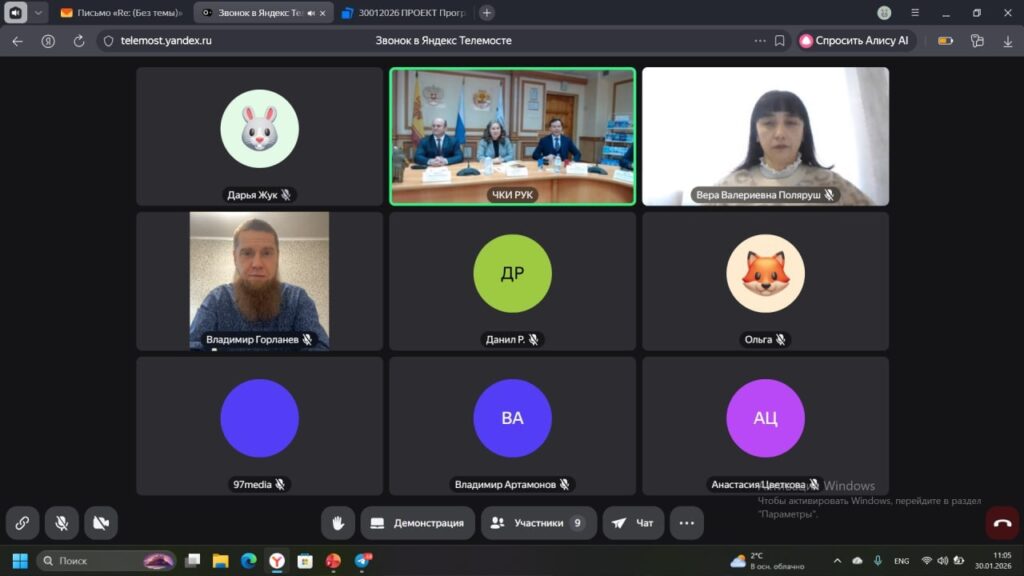The width and height of the screenshot is (1024, 576).
Task: Go back to previous page
Action: pyautogui.click(x=17, y=41)
